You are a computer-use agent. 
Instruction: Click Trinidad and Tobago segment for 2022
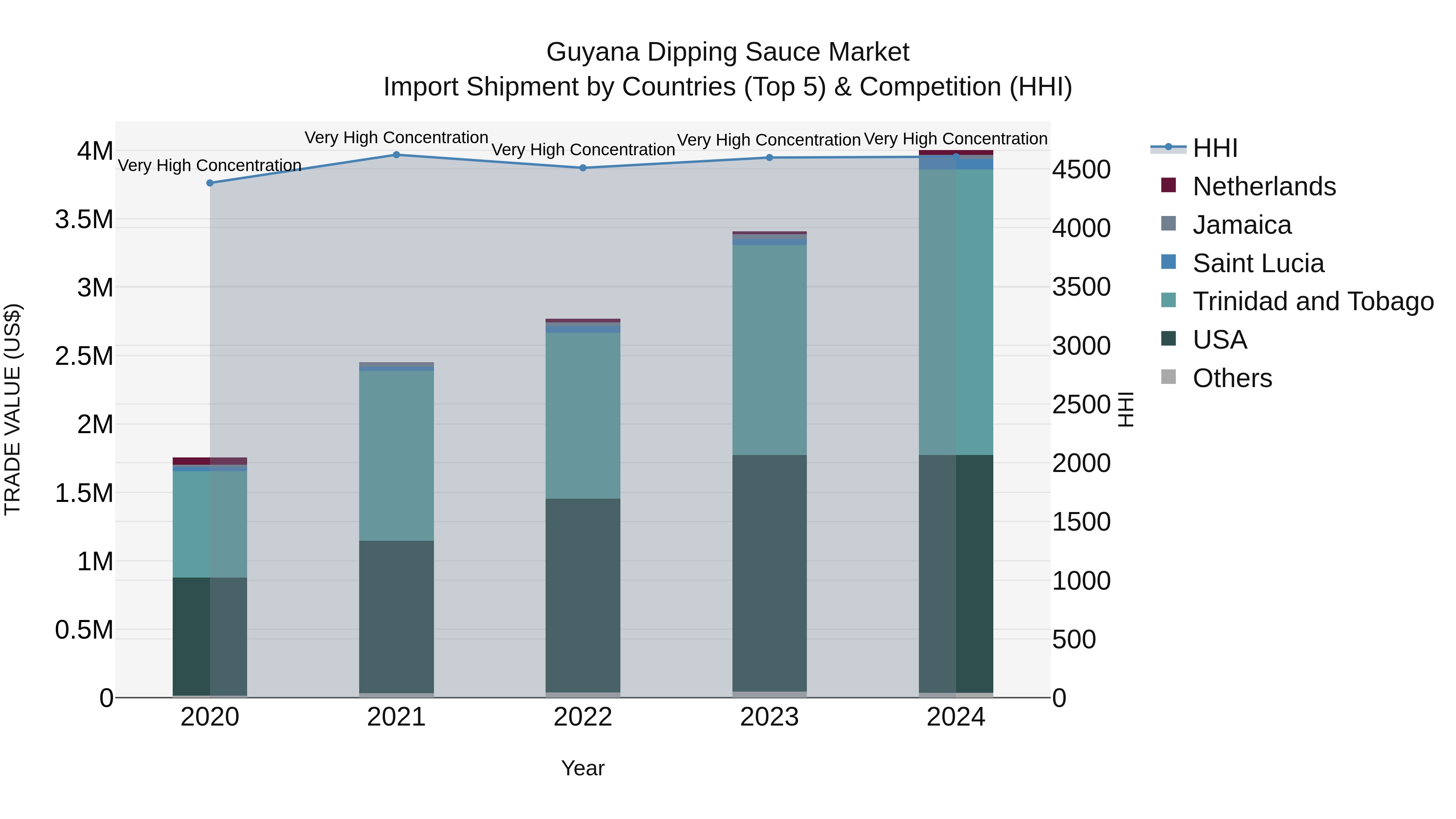point(583,415)
